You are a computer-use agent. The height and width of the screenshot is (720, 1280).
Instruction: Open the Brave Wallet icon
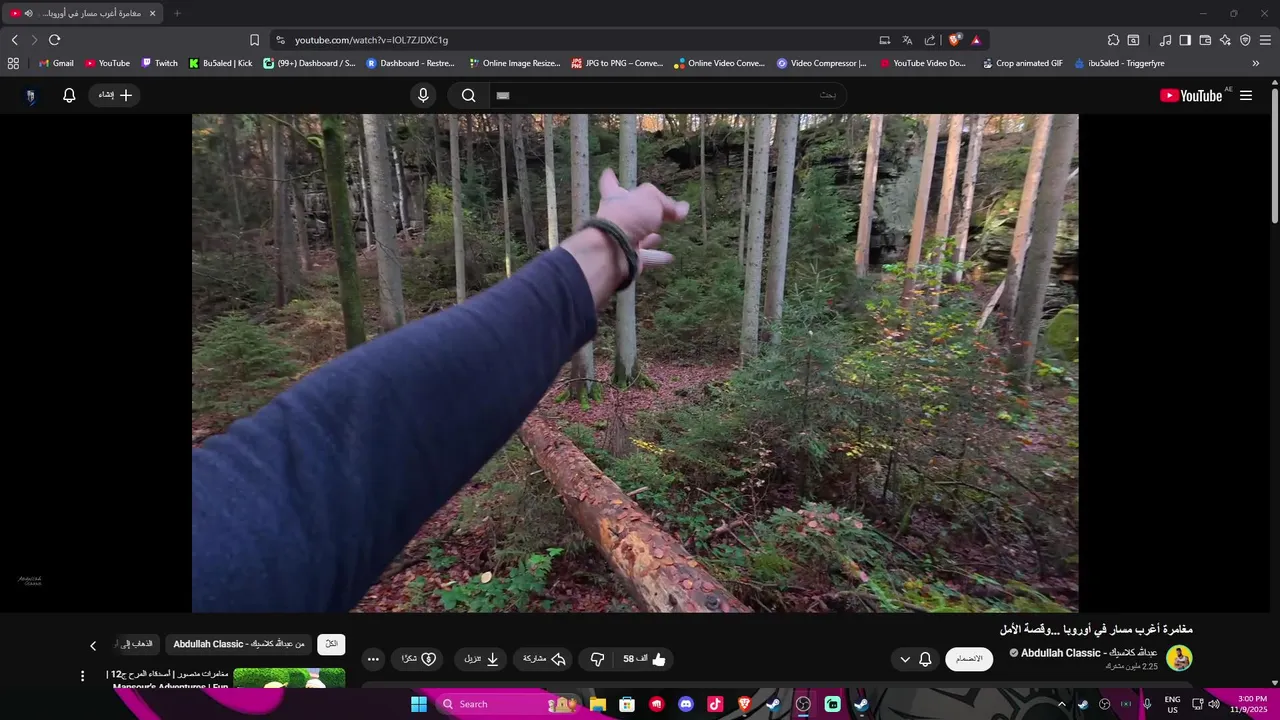1205,40
